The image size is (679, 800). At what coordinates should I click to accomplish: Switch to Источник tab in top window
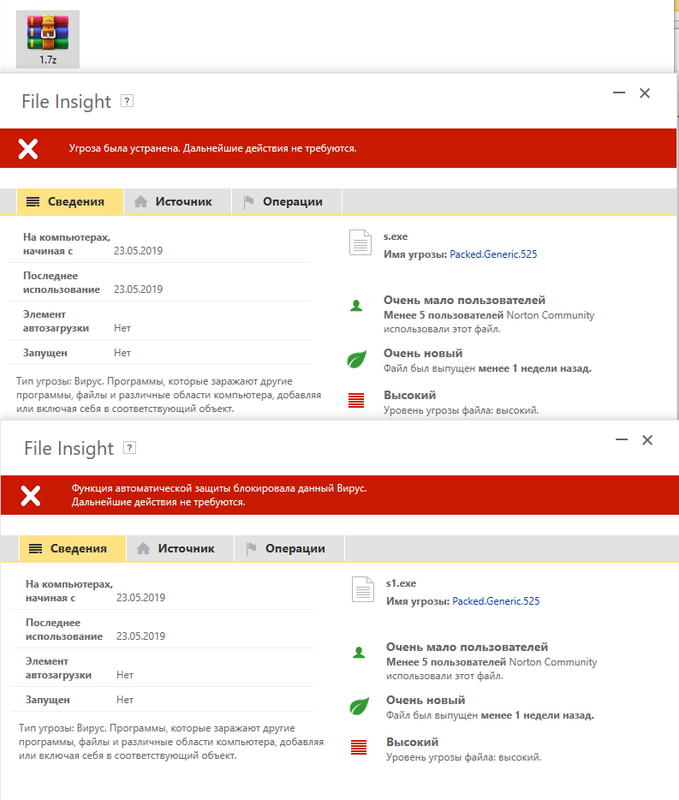177,202
